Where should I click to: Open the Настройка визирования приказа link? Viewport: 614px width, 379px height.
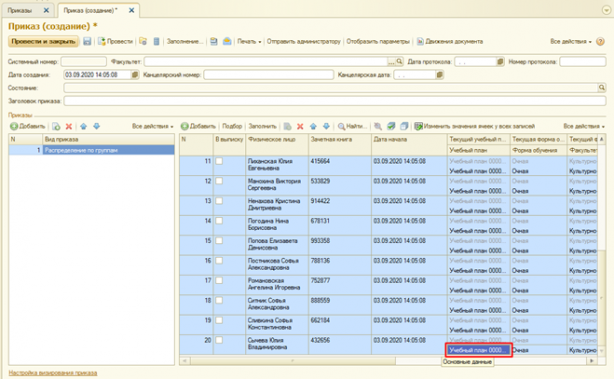(x=53, y=373)
